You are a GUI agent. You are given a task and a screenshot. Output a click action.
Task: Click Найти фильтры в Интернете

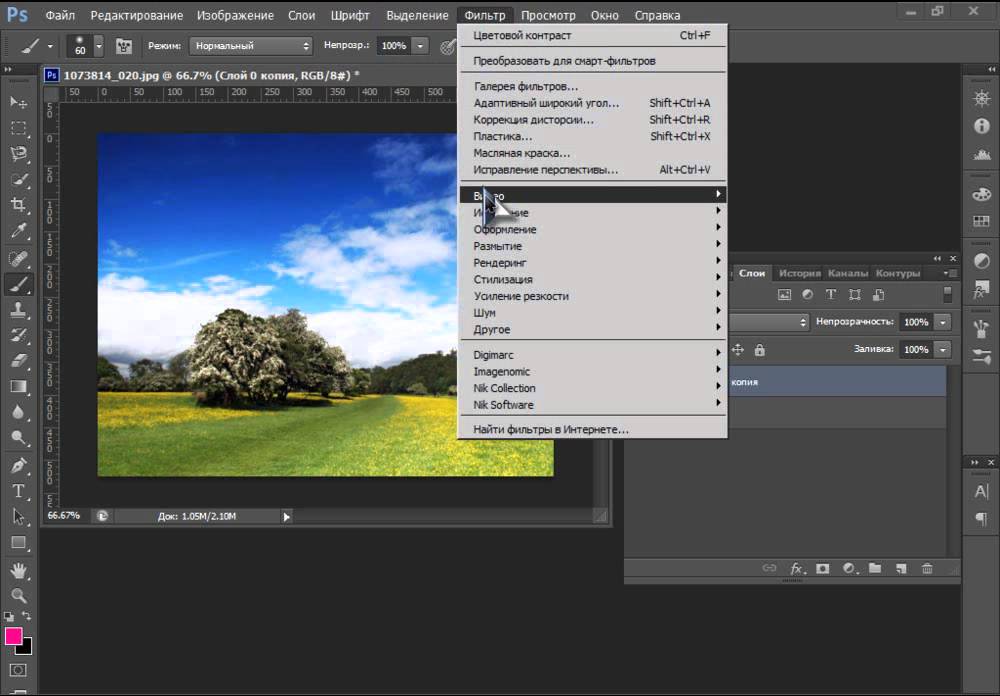tap(551, 429)
